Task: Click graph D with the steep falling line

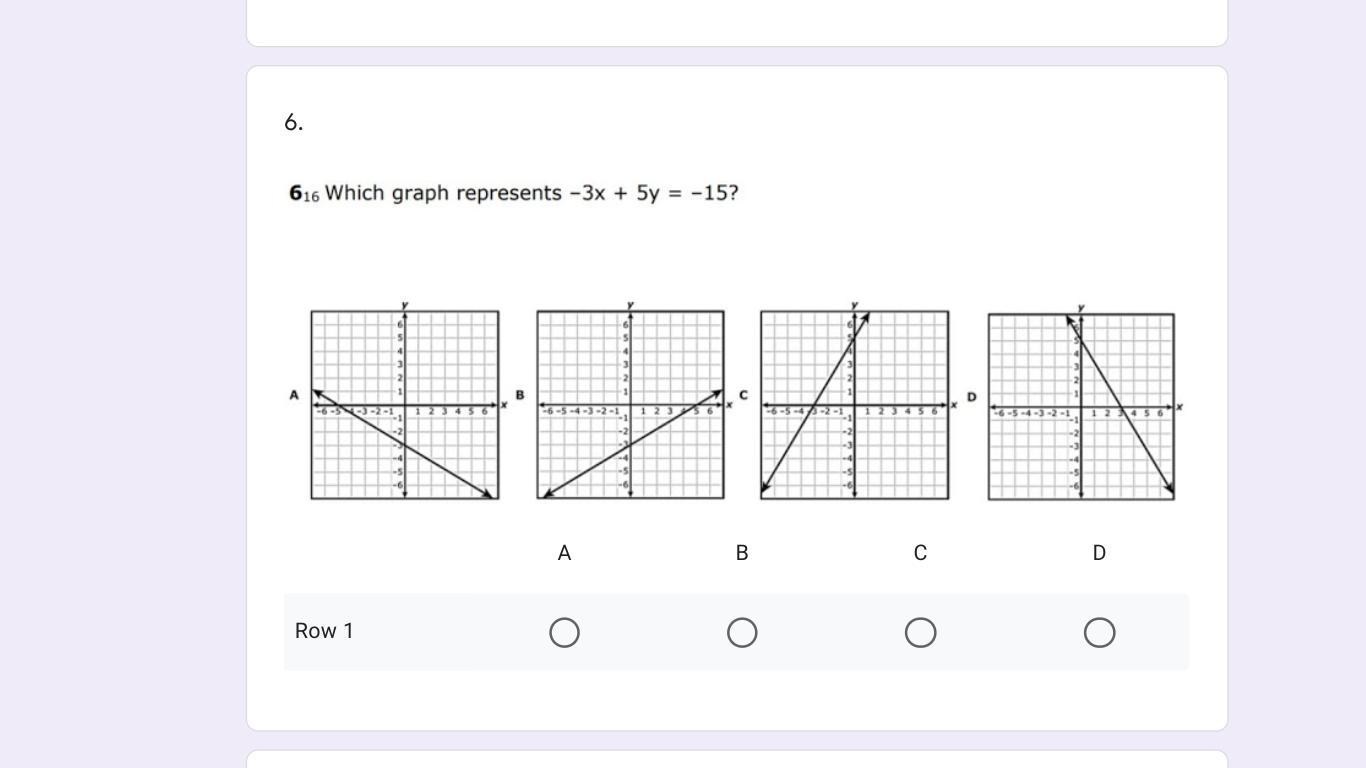Action: pyautogui.click(x=1081, y=407)
